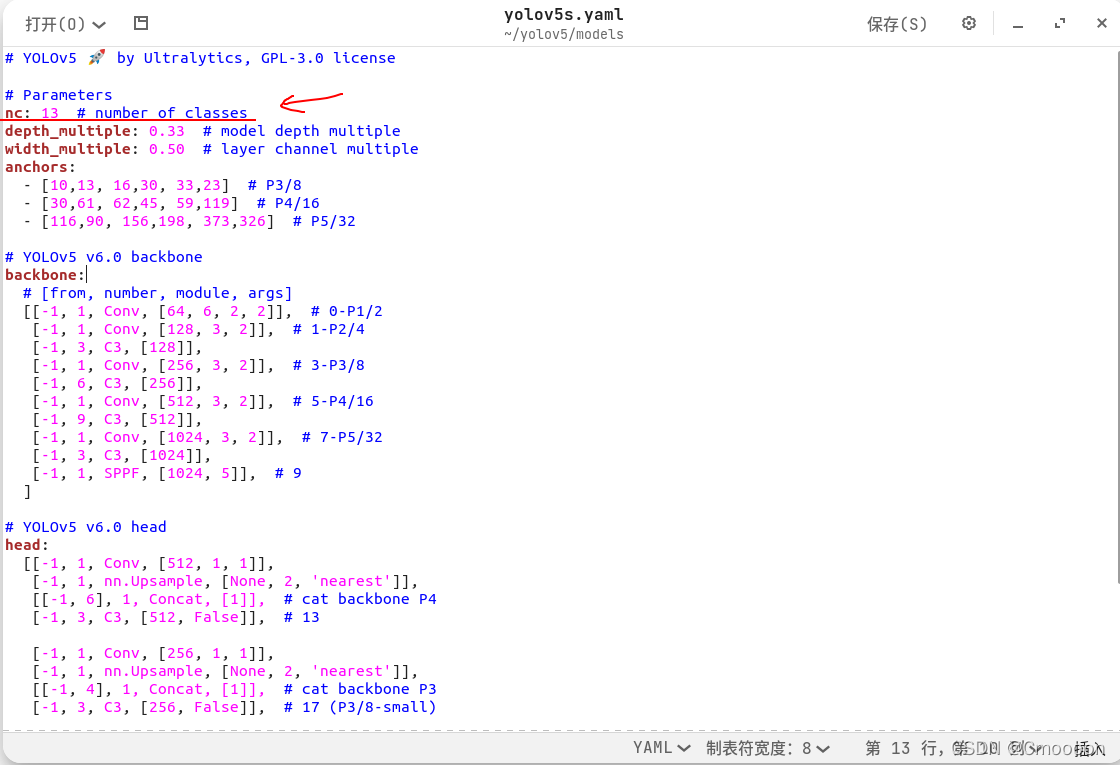Click the '# Parameters' comment
Screen dimensions: 1120x765
coord(59,94)
